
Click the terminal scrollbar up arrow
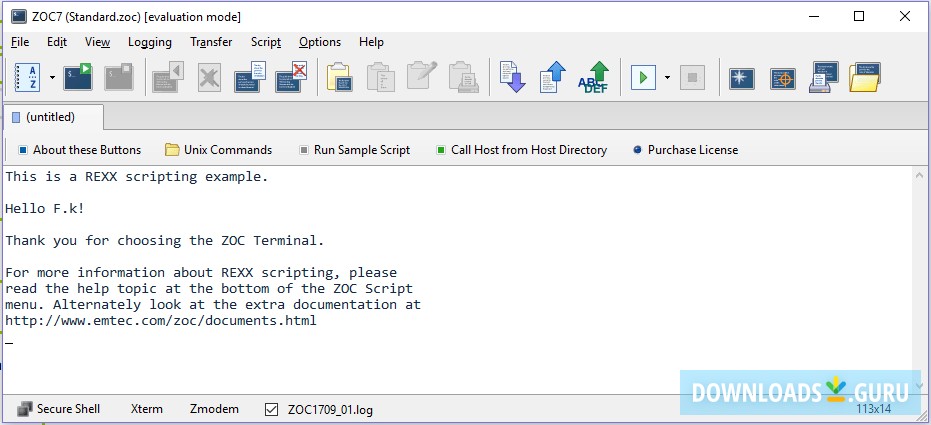920,176
